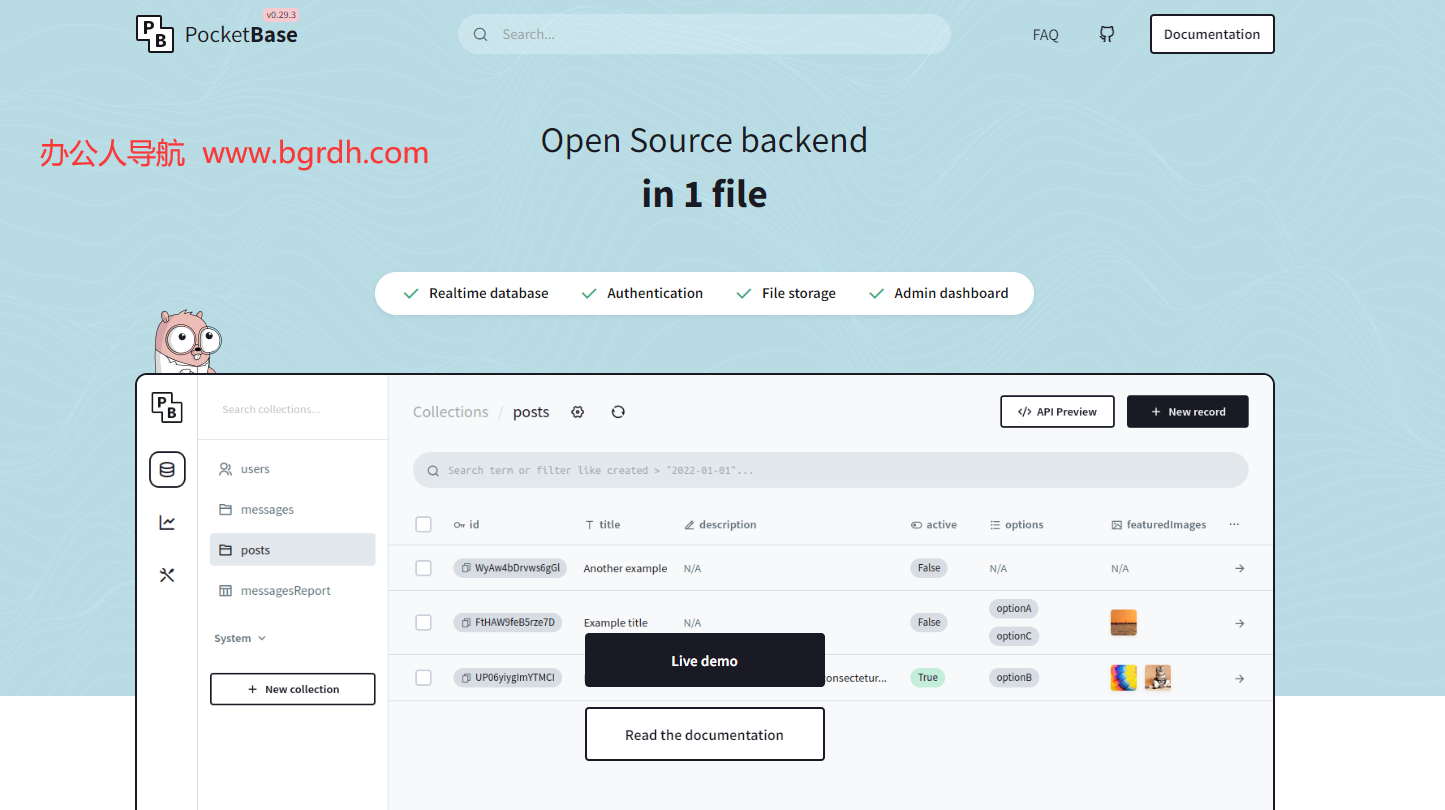Viewport: 1445px width, 810px height.
Task: Check the Another example row checkbox
Action: click(423, 568)
